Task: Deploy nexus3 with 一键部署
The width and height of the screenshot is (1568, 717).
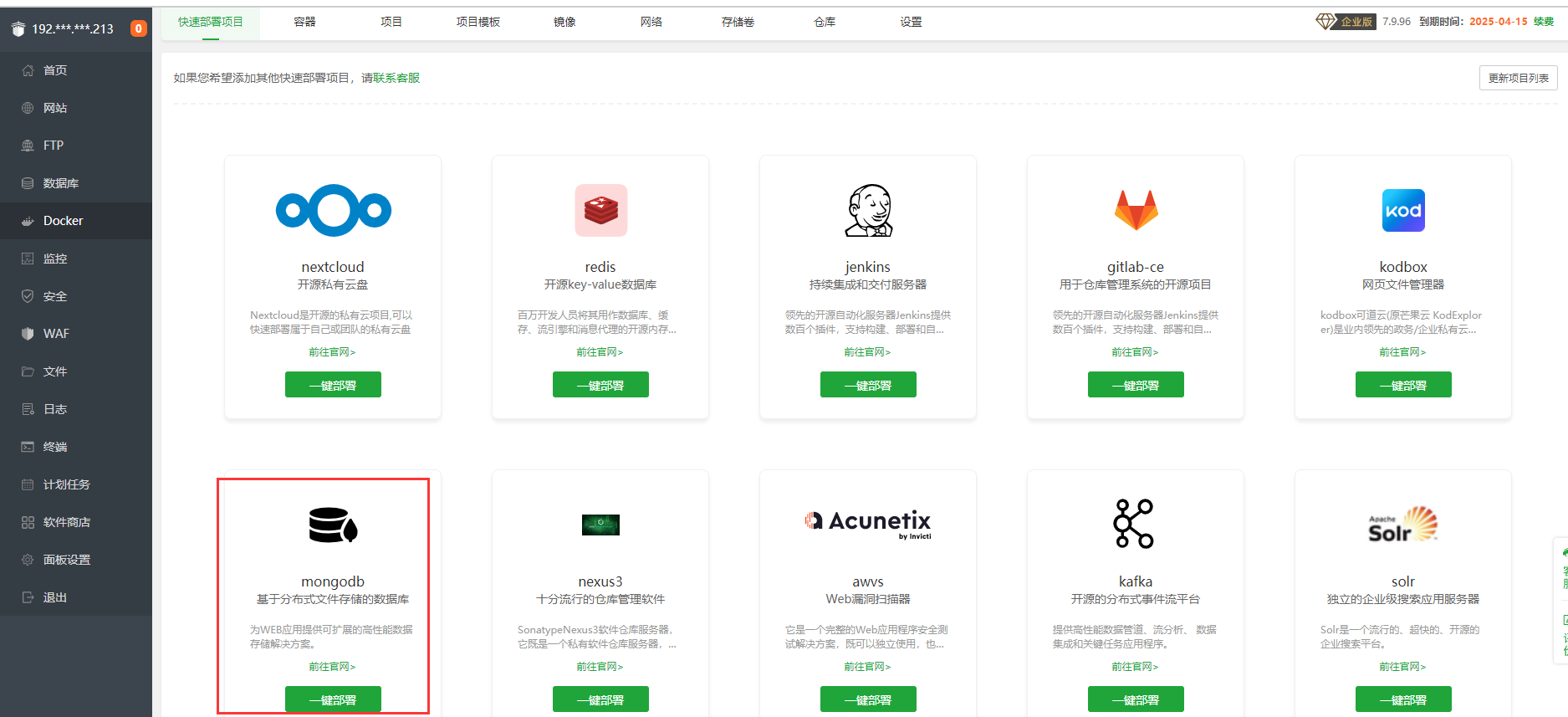Action: (600, 699)
